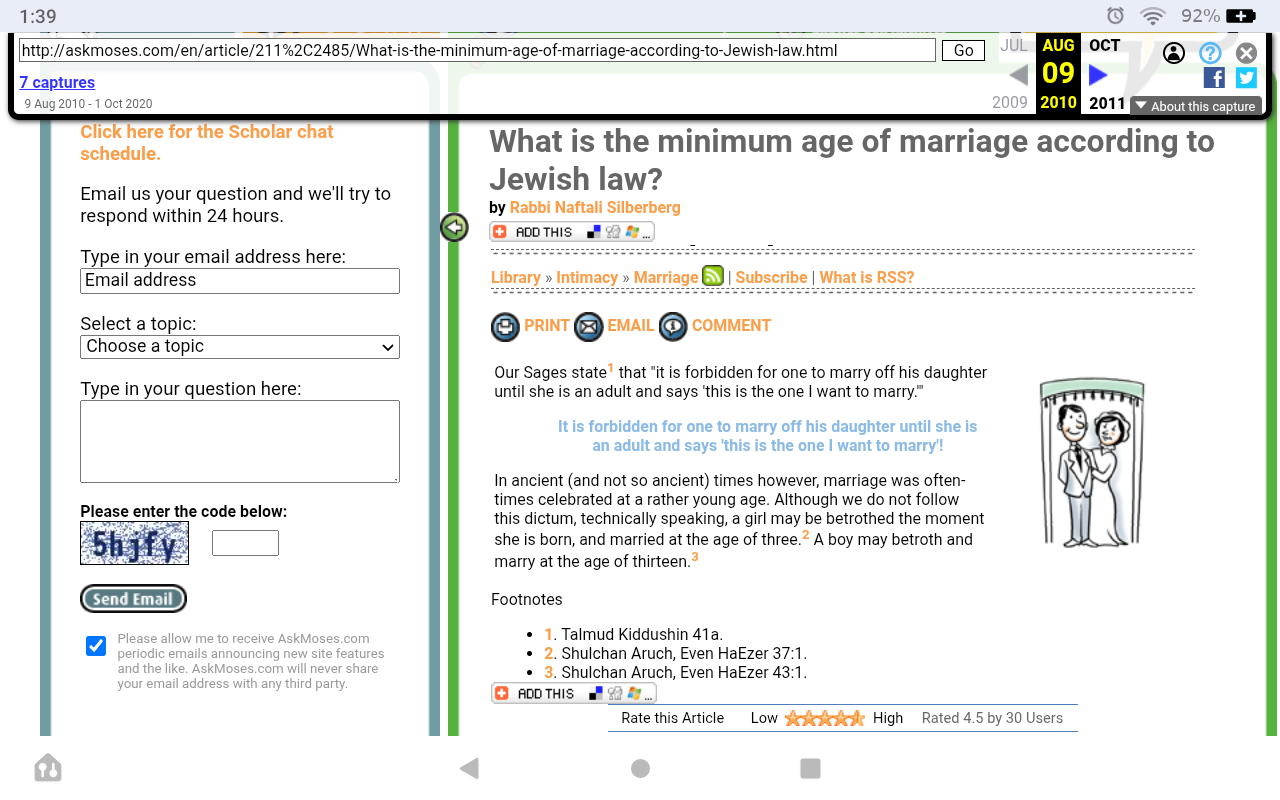Click the PRINT link text
This screenshot has height=800, width=1280.
point(547,326)
